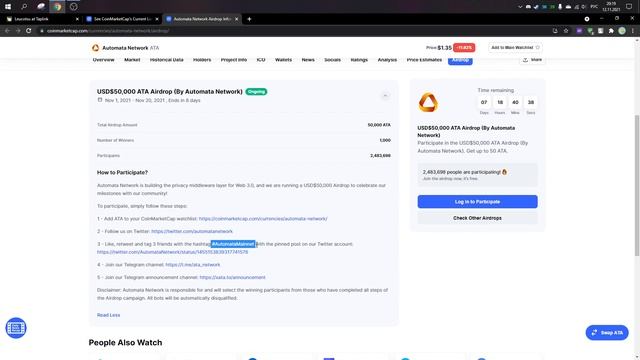Image resolution: width=640 pixels, height=360 pixels.
Task: Switch to the See CoinMarketCap's Current tab
Action: [x=122, y=19]
